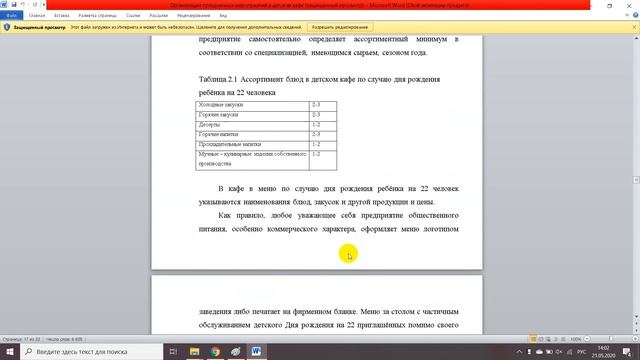Open Task View on the taskbar
Screen dimensions: 640x360
[x=173, y=351]
